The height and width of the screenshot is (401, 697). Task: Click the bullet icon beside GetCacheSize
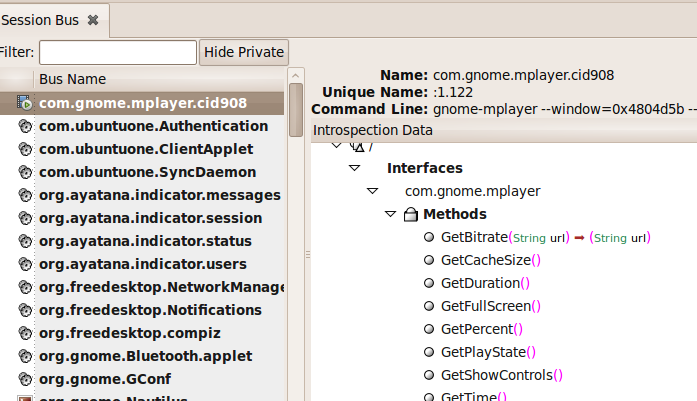click(x=429, y=260)
